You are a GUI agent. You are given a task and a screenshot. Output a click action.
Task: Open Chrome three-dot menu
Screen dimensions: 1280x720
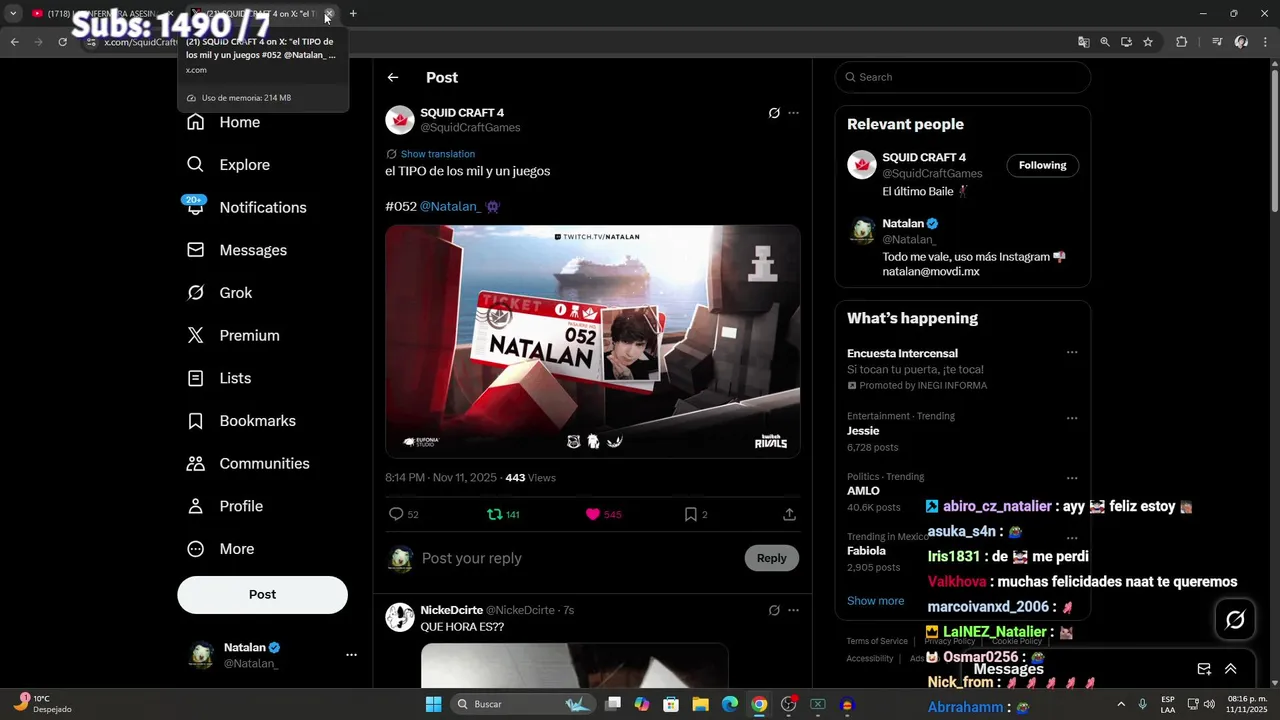(1266, 42)
